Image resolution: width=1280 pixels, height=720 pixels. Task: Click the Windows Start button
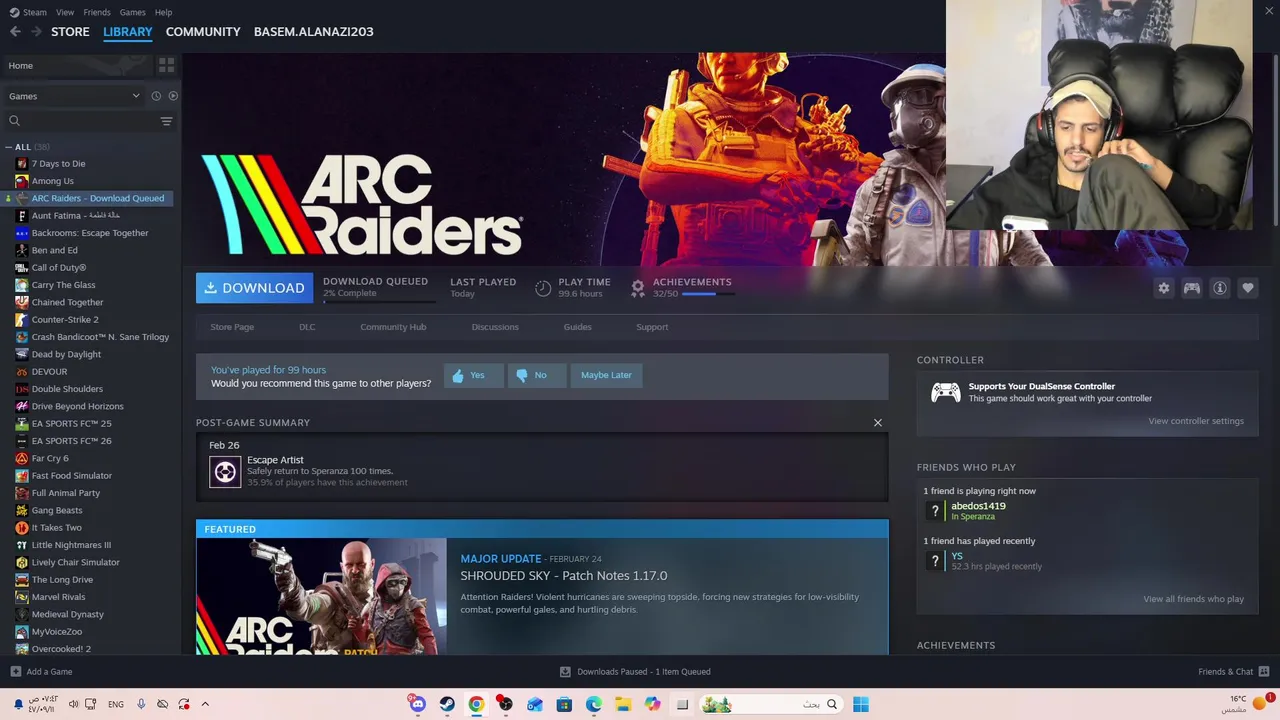pyautogui.click(x=860, y=704)
